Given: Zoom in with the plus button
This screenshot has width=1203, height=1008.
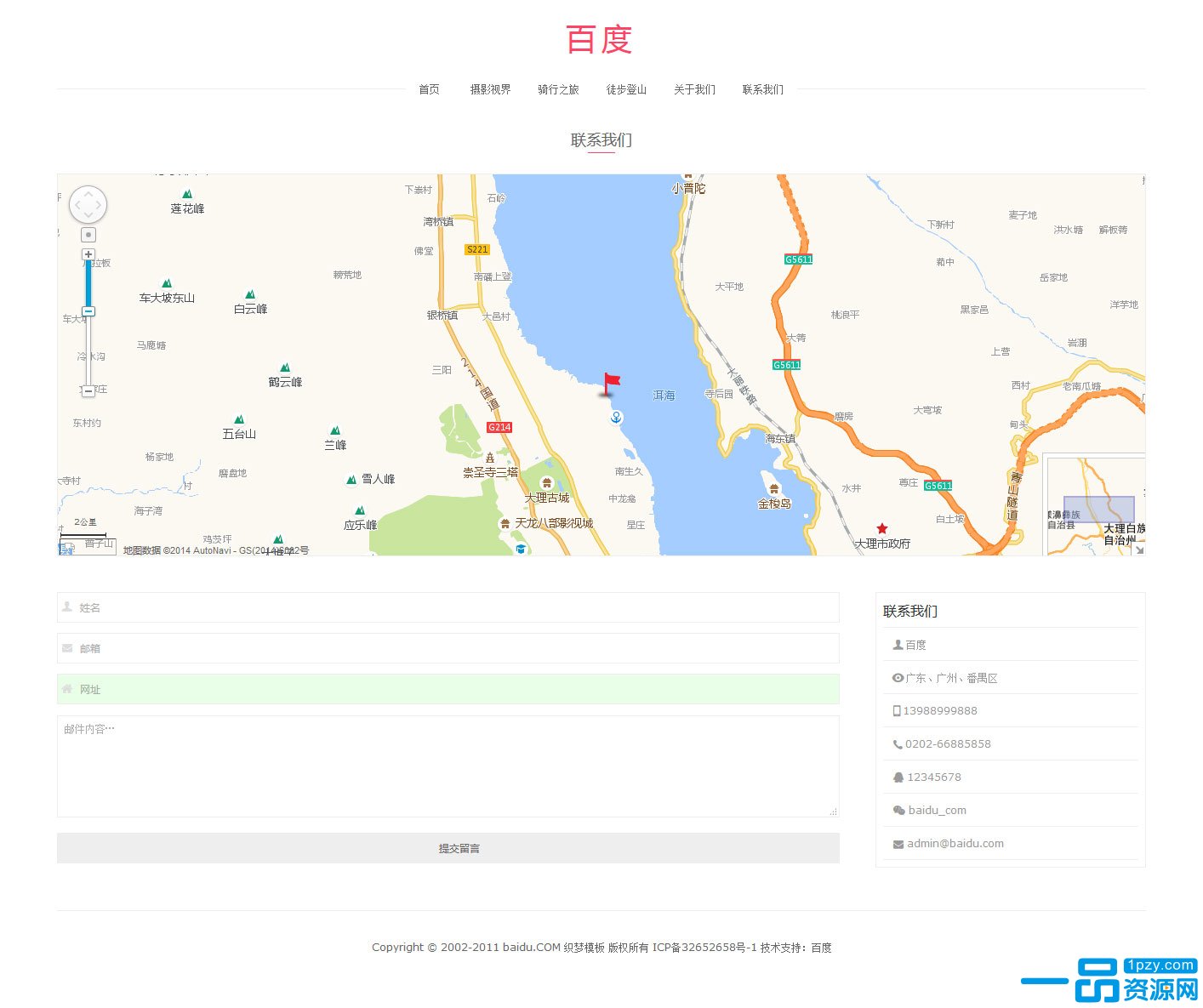Looking at the screenshot, I should click(x=88, y=254).
